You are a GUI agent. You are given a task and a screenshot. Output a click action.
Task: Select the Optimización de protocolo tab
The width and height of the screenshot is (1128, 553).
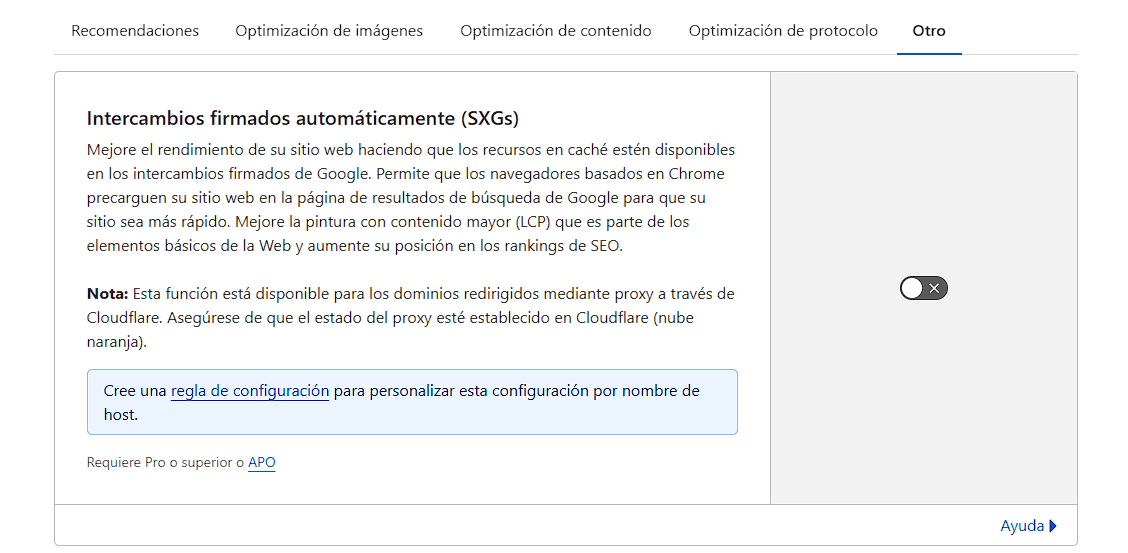coord(783,31)
